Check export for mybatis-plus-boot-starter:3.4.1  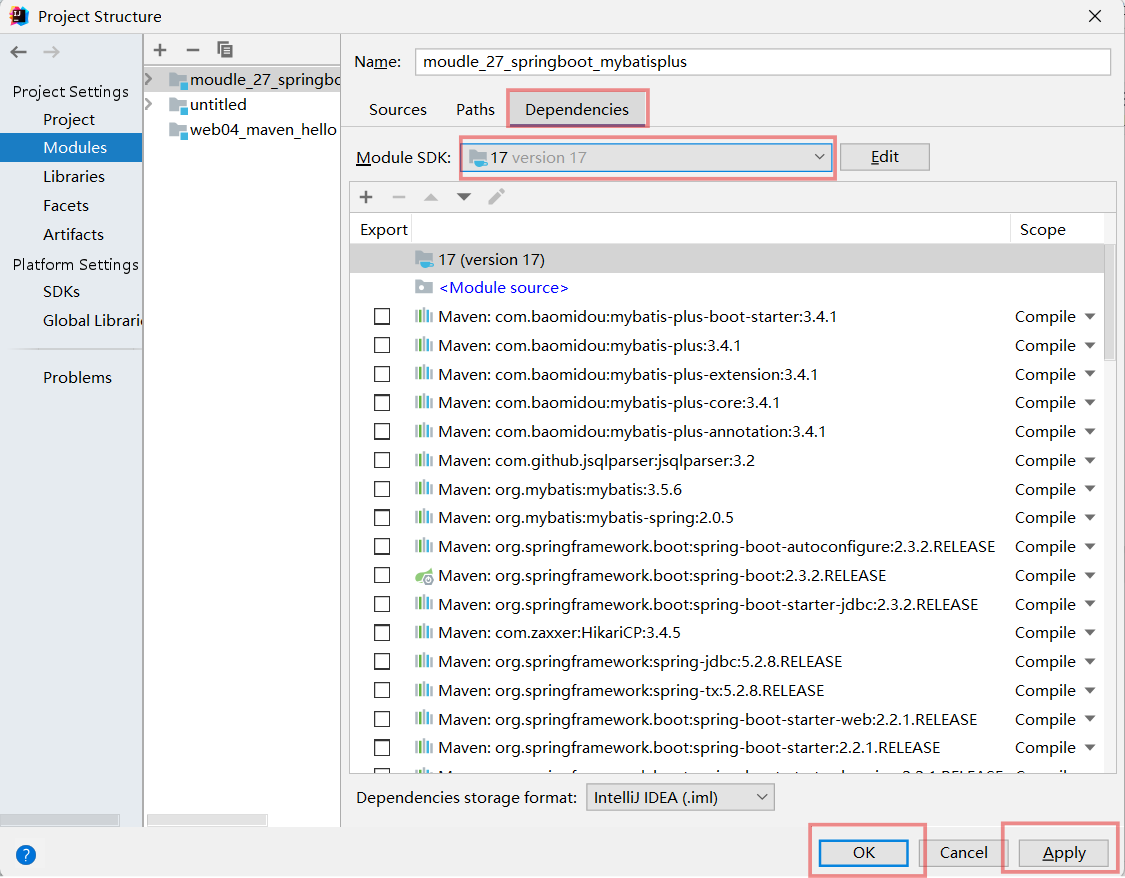[382, 316]
